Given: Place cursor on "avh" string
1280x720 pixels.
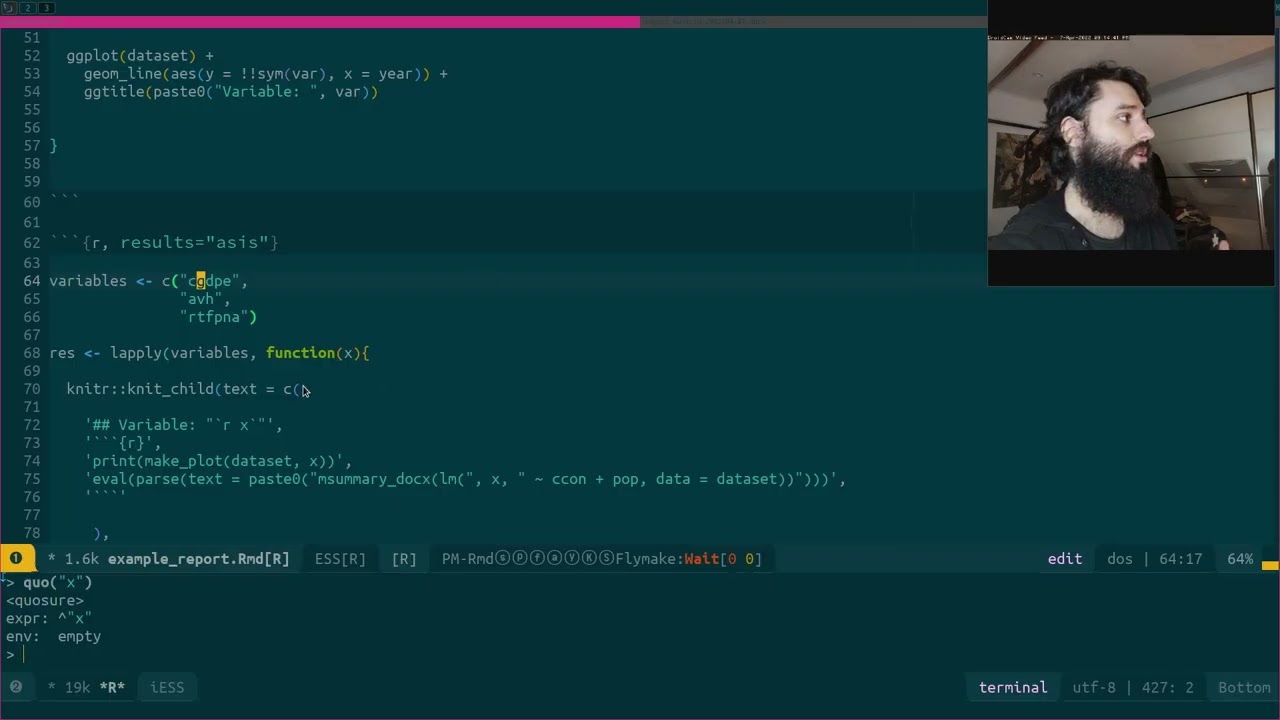Looking at the screenshot, I should pyautogui.click(x=201, y=299).
